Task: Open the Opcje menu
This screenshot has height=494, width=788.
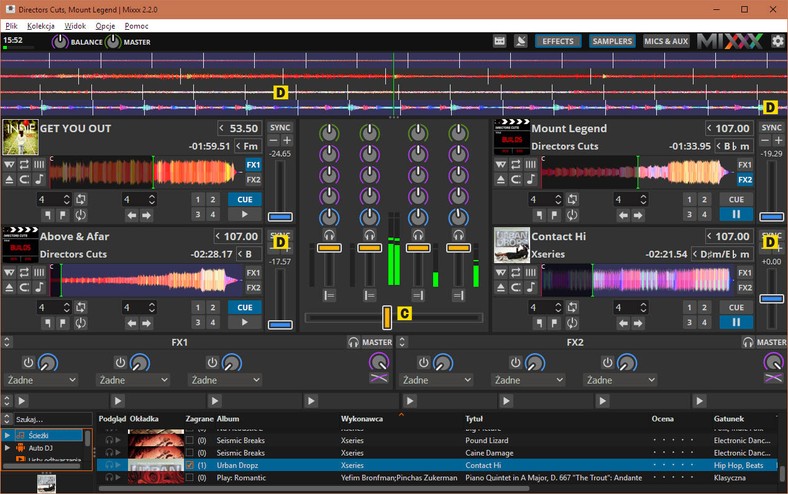Action: (x=105, y=25)
